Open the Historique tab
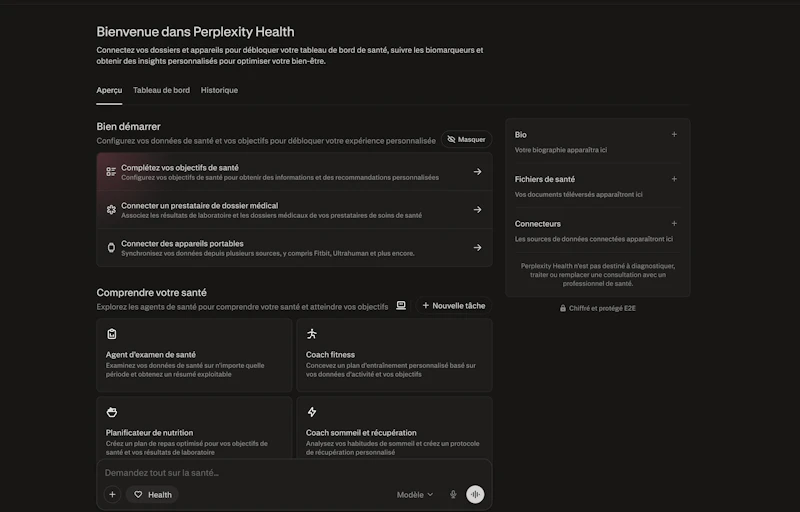The width and height of the screenshot is (800, 512). 219,90
